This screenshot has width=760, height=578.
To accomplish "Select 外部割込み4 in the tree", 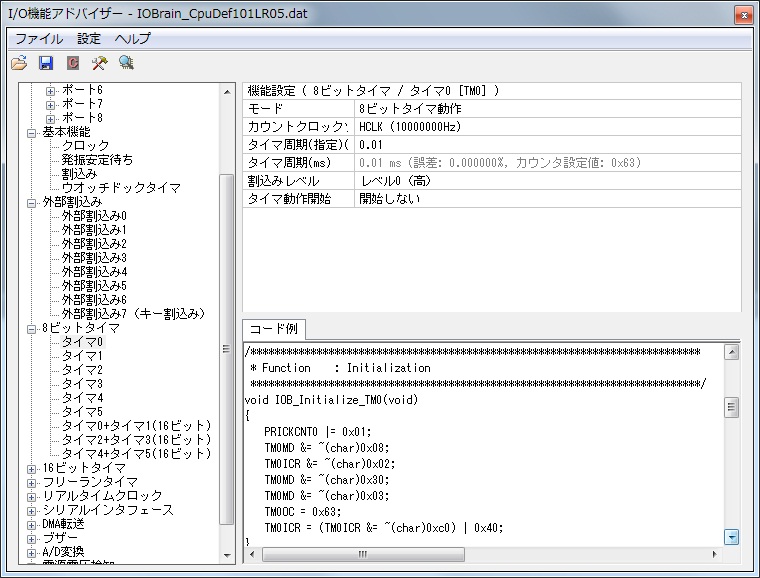I will coord(94,272).
